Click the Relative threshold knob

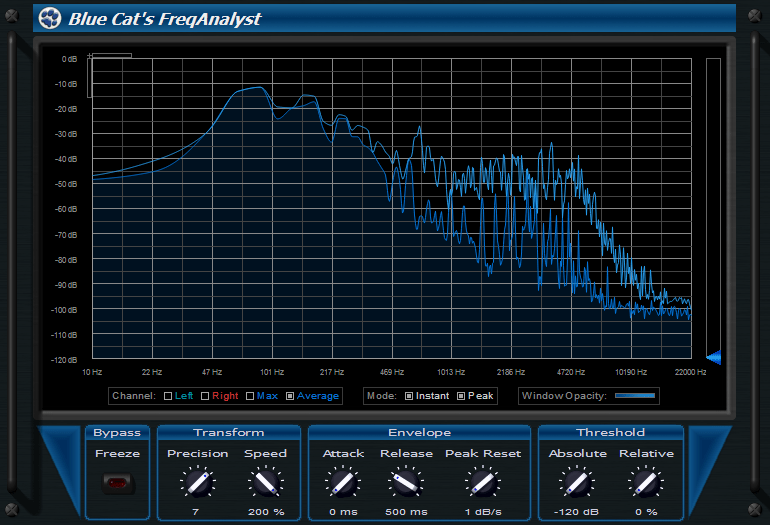coord(645,484)
